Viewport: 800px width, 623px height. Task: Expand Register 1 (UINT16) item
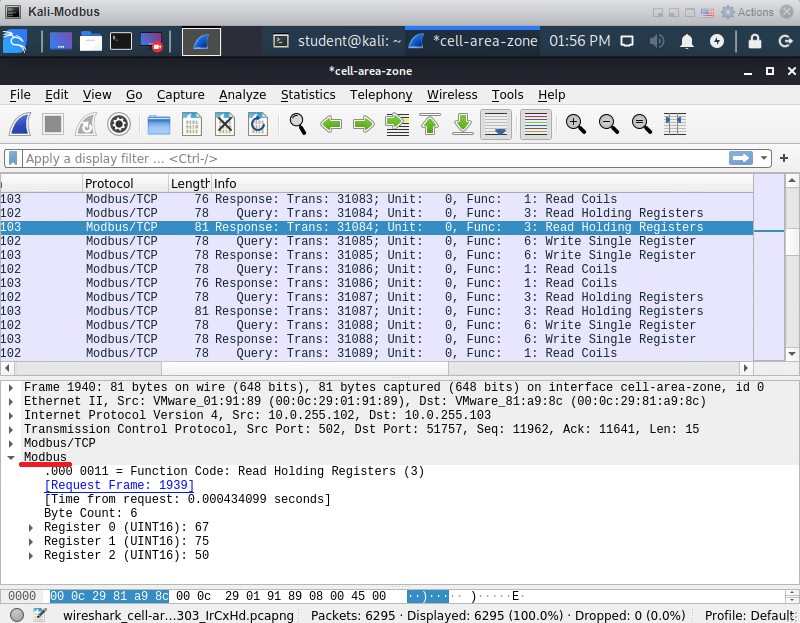click(x=31, y=541)
